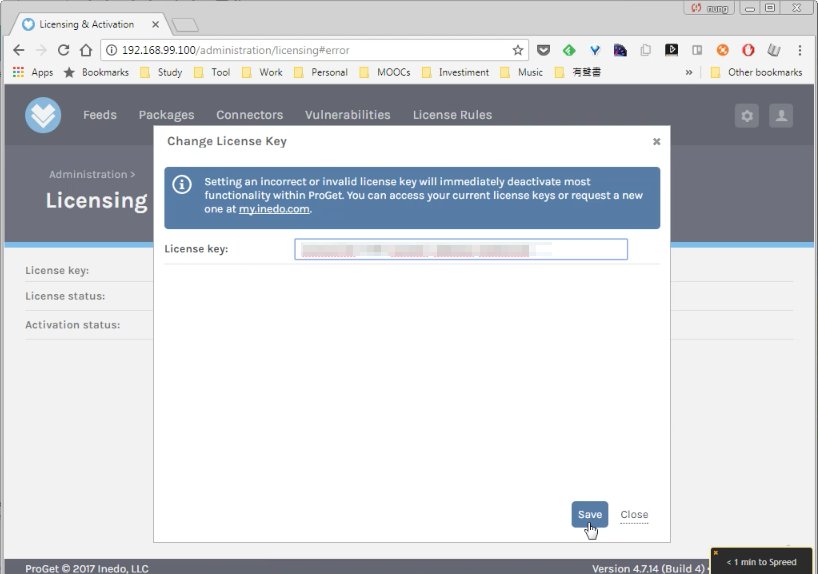Go to the browser home page icon
This screenshot has width=818, height=574.
click(x=86, y=50)
